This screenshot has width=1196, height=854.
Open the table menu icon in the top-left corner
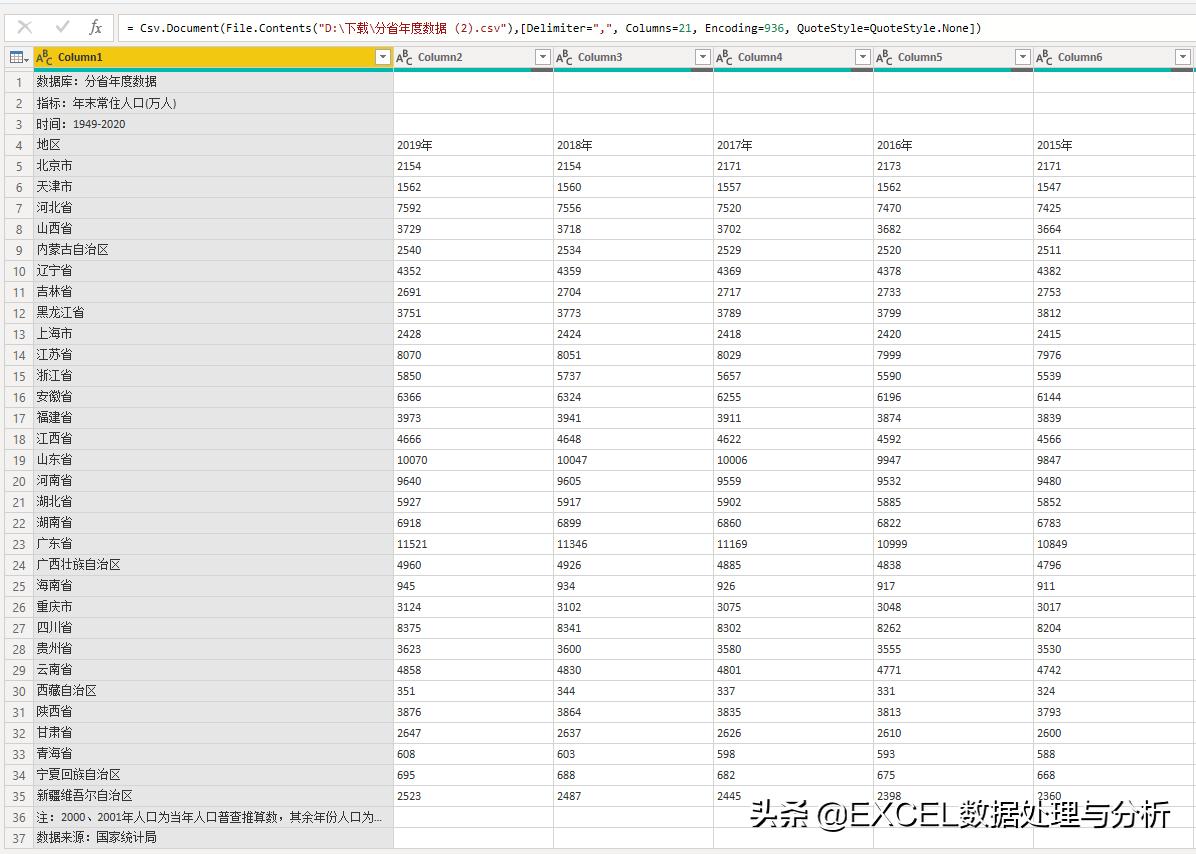[x=17, y=58]
